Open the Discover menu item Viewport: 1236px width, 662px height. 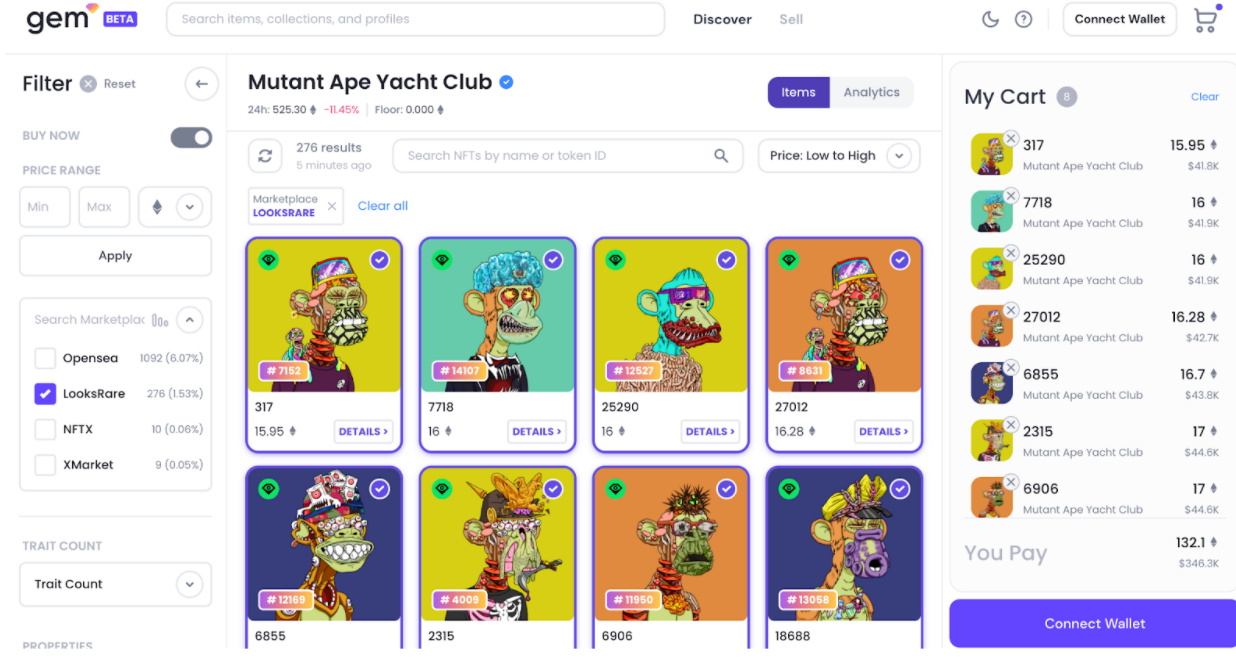(x=722, y=19)
